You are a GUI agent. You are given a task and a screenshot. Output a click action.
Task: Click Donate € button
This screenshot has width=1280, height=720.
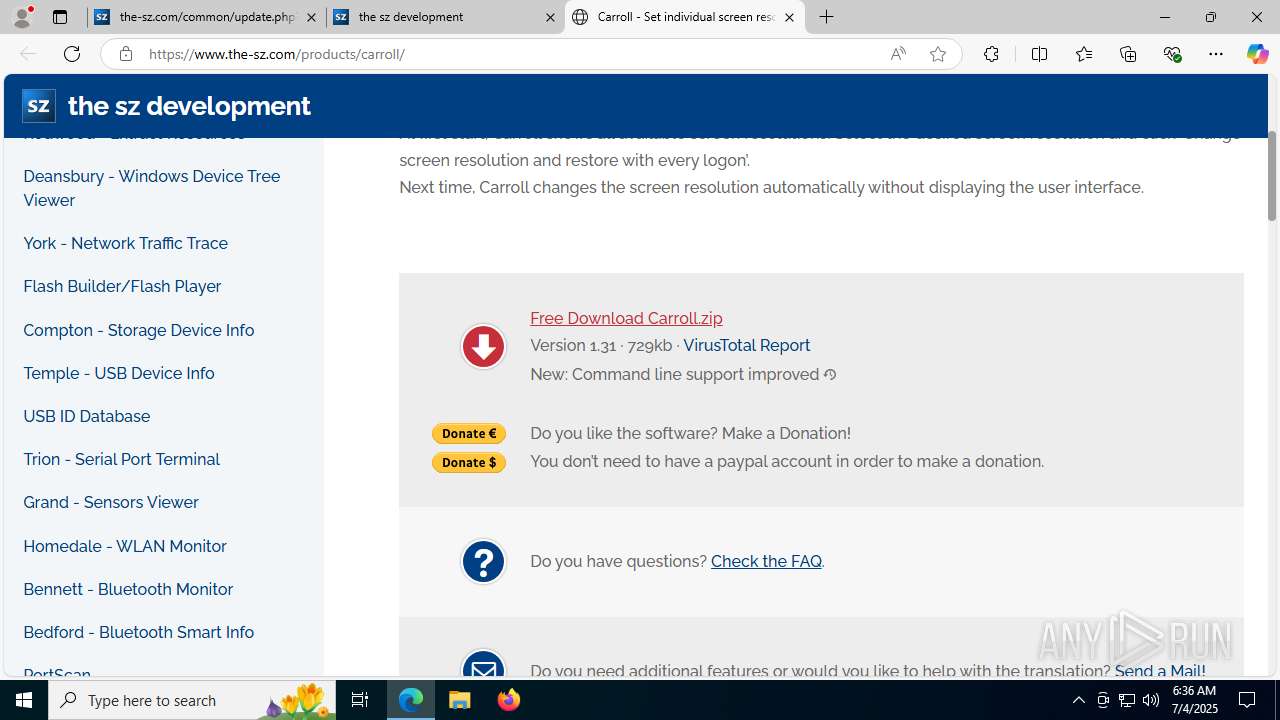pyautogui.click(x=469, y=433)
